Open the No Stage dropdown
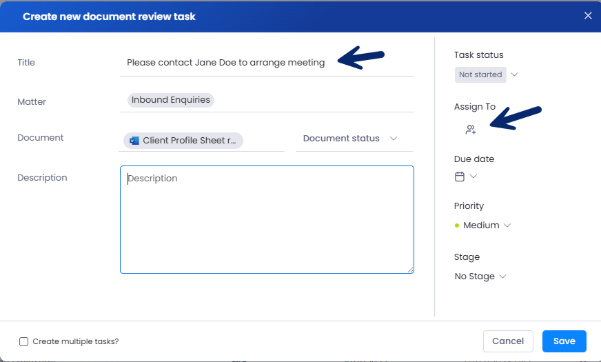Screen dimensions: 601x362 click(480, 276)
